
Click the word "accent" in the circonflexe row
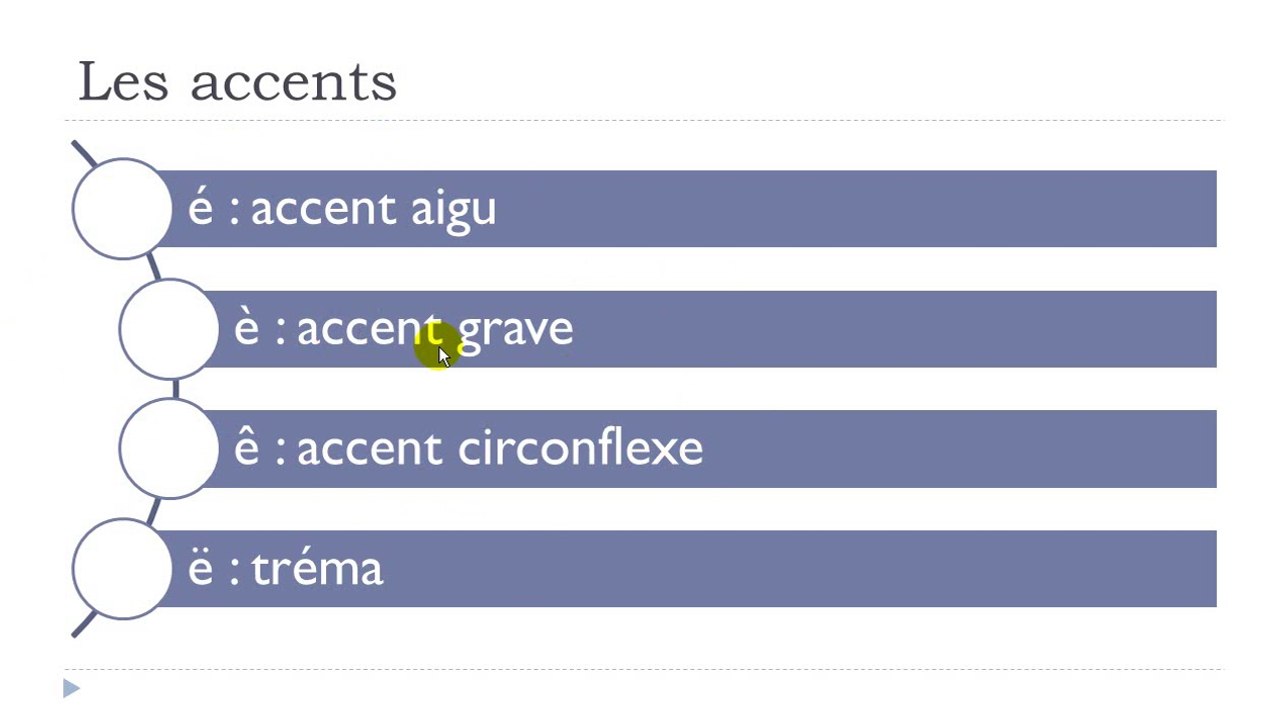tap(369, 449)
